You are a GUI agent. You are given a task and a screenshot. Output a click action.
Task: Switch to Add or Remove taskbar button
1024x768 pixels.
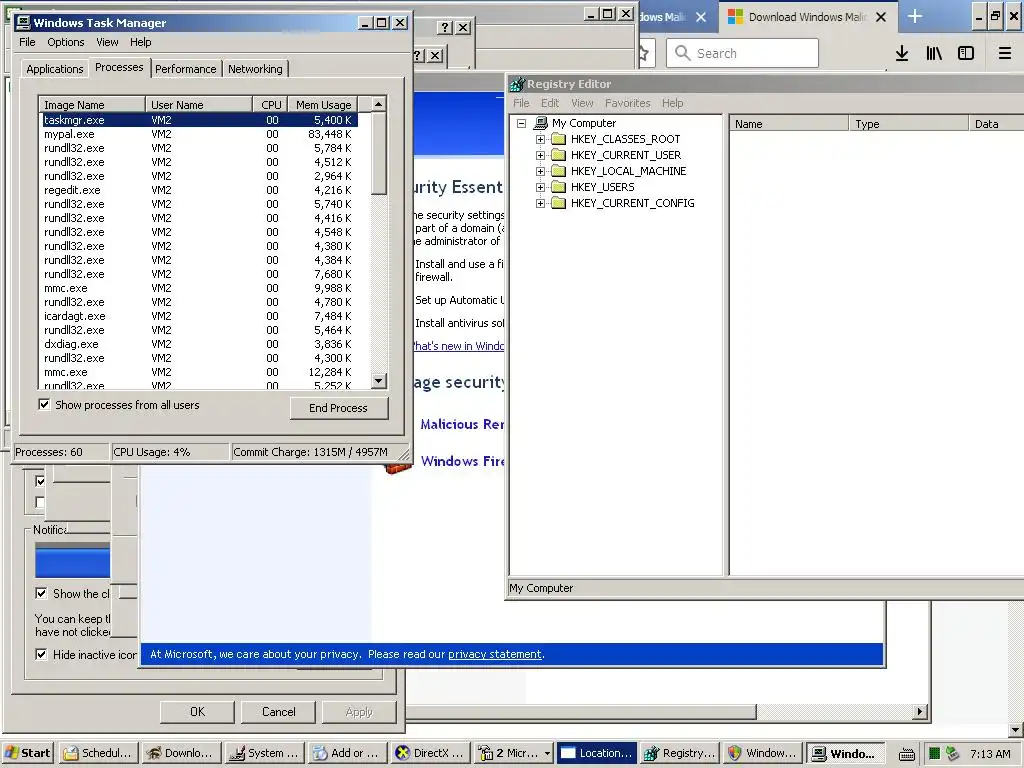[348, 753]
